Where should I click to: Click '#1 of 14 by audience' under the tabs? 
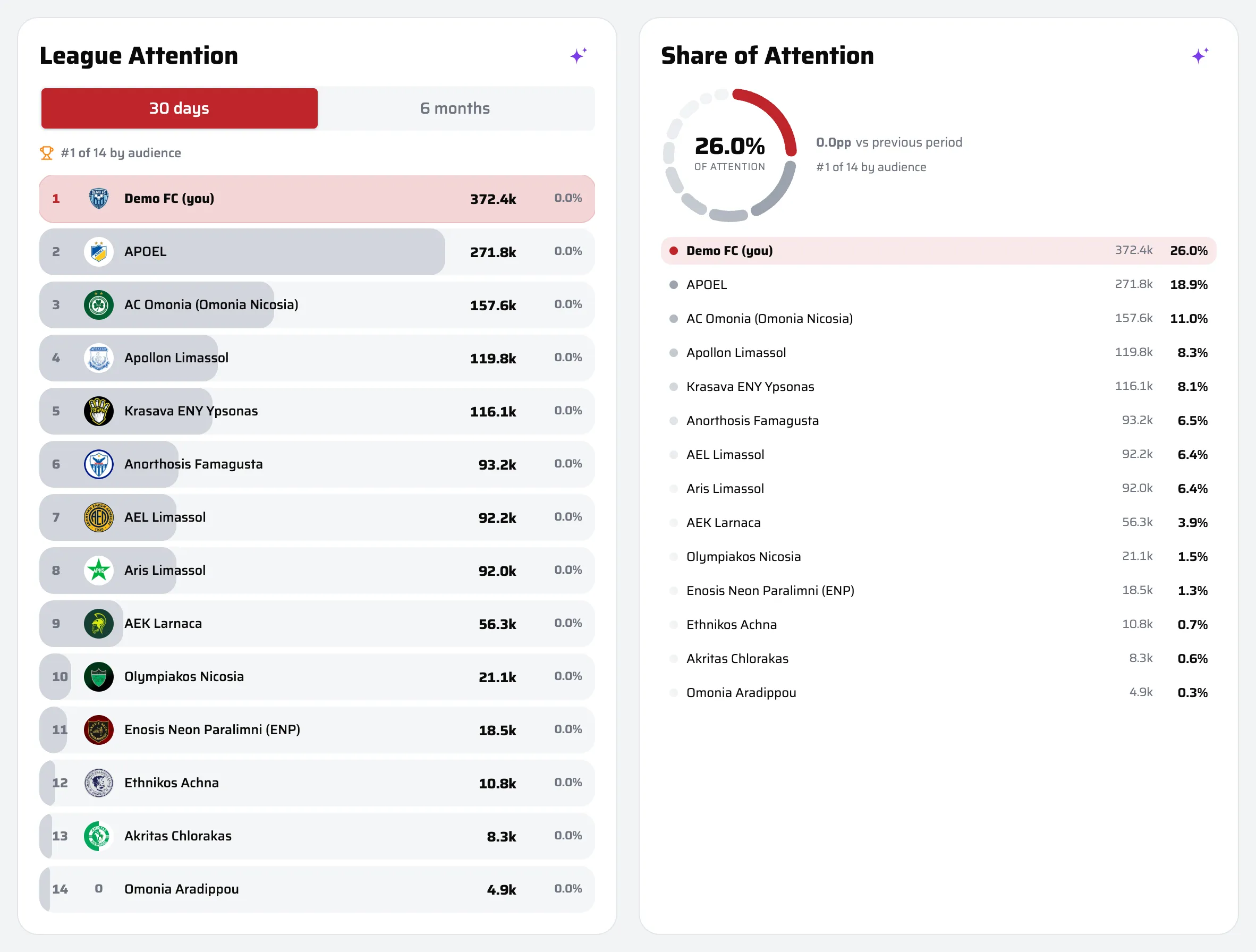[x=121, y=152]
